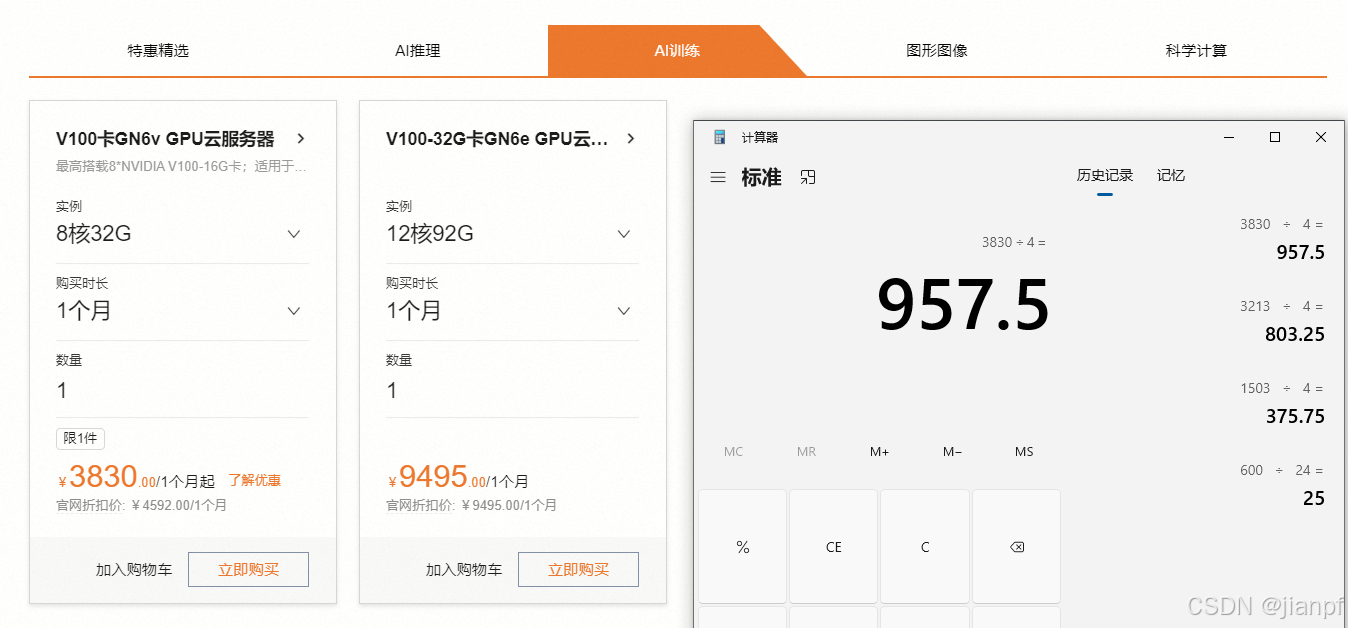The image size is (1348, 628).
Task: Switch to 特惠精选 tab
Action: coord(158,50)
